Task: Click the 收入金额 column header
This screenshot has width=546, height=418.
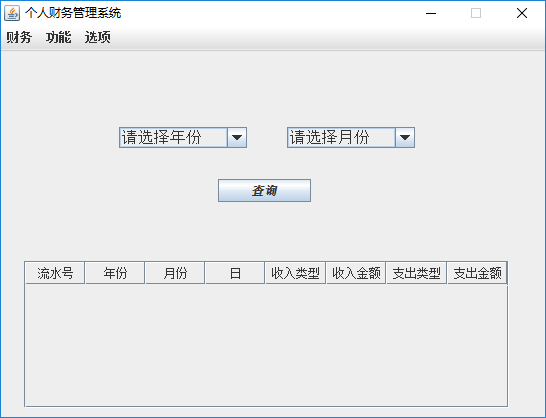Action: (x=356, y=273)
